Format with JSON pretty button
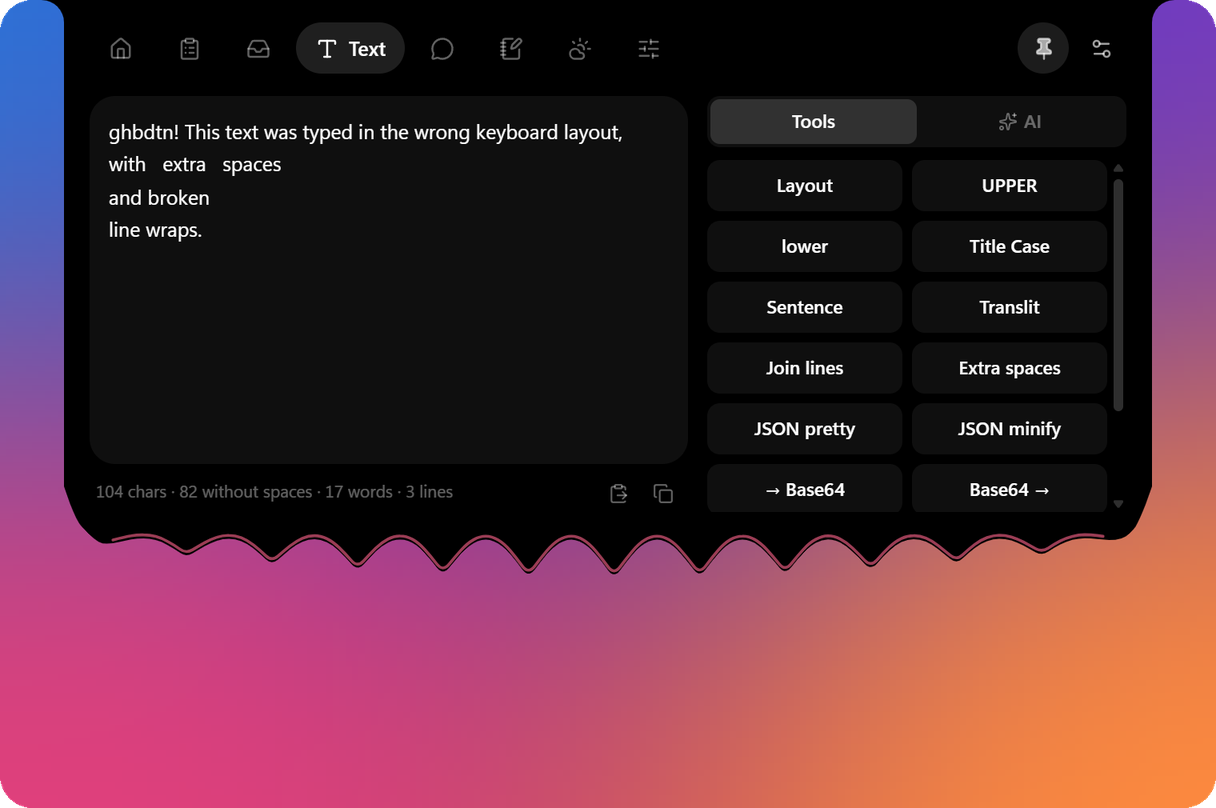 click(804, 430)
